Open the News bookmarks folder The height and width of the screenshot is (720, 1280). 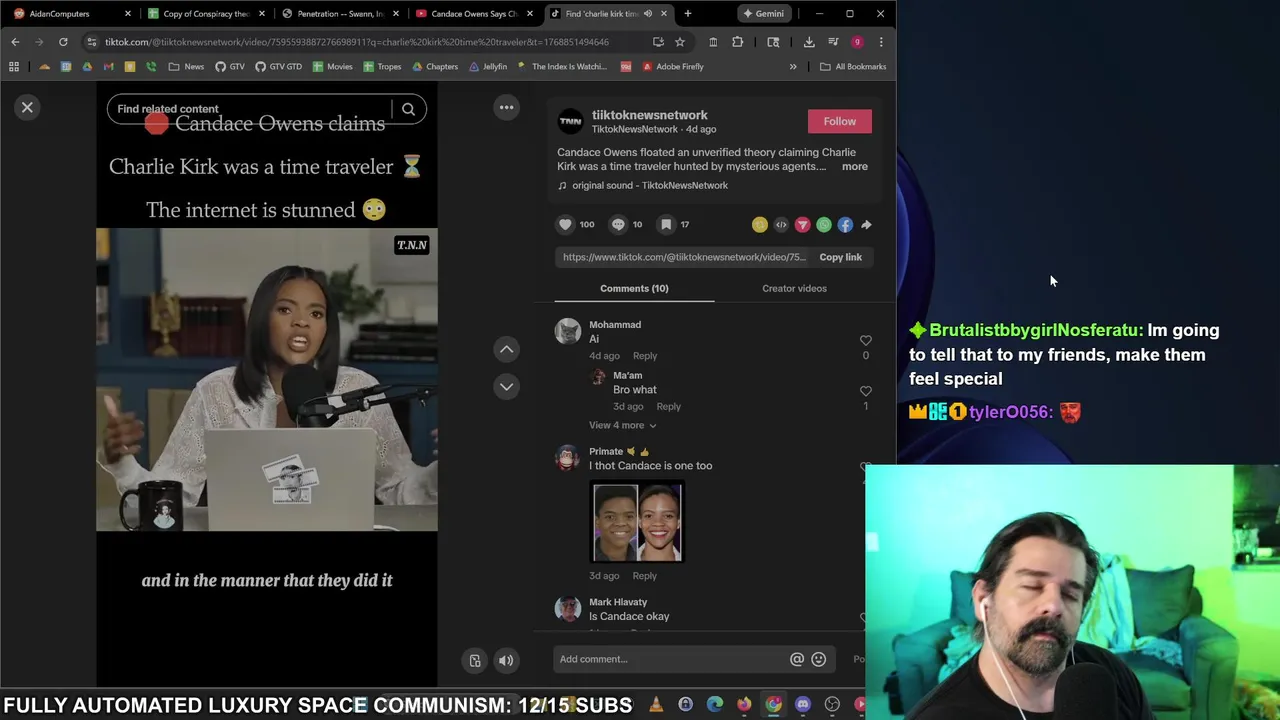click(186, 67)
